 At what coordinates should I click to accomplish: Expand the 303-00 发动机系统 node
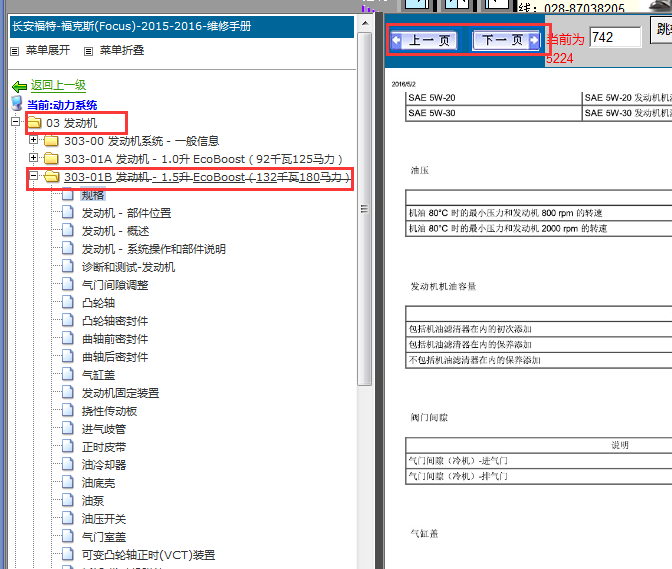pyautogui.click(x=33, y=140)
